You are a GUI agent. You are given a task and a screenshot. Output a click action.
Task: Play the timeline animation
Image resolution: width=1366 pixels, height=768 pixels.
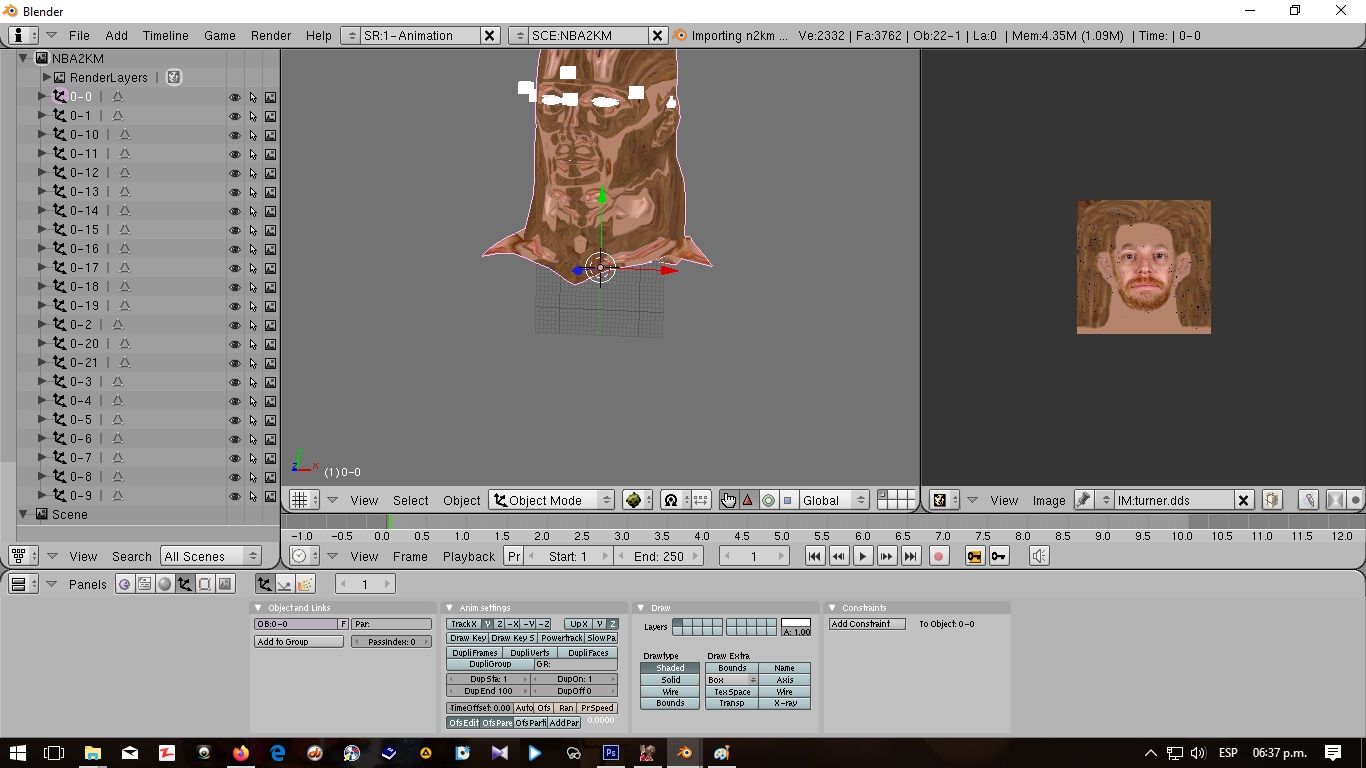point(863,556)
